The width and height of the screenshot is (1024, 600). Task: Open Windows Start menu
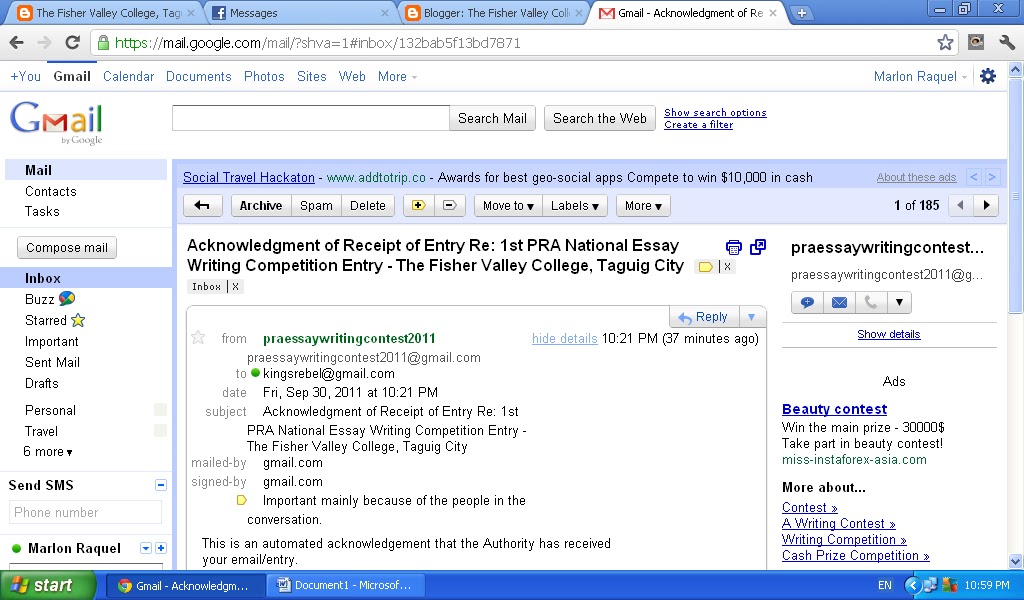click(x=48, y=585)
